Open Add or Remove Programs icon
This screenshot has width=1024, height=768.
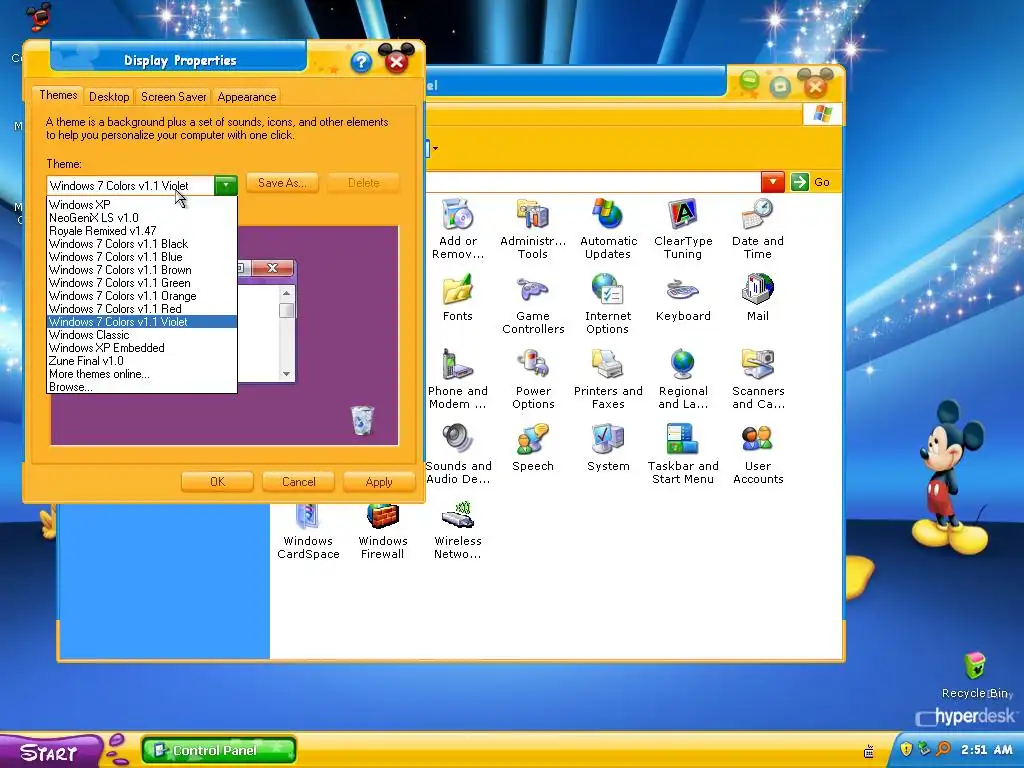[458, 216]
